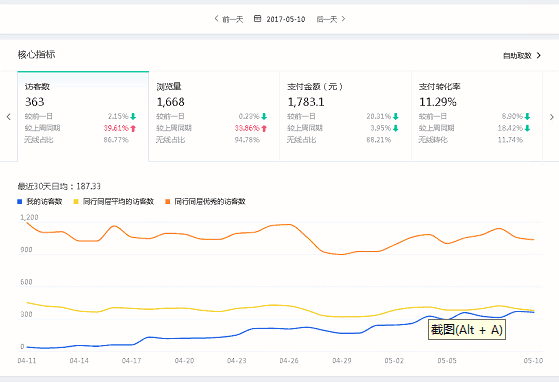
Task: Open the 自助取数 link
Action: (x=517, y=56)
